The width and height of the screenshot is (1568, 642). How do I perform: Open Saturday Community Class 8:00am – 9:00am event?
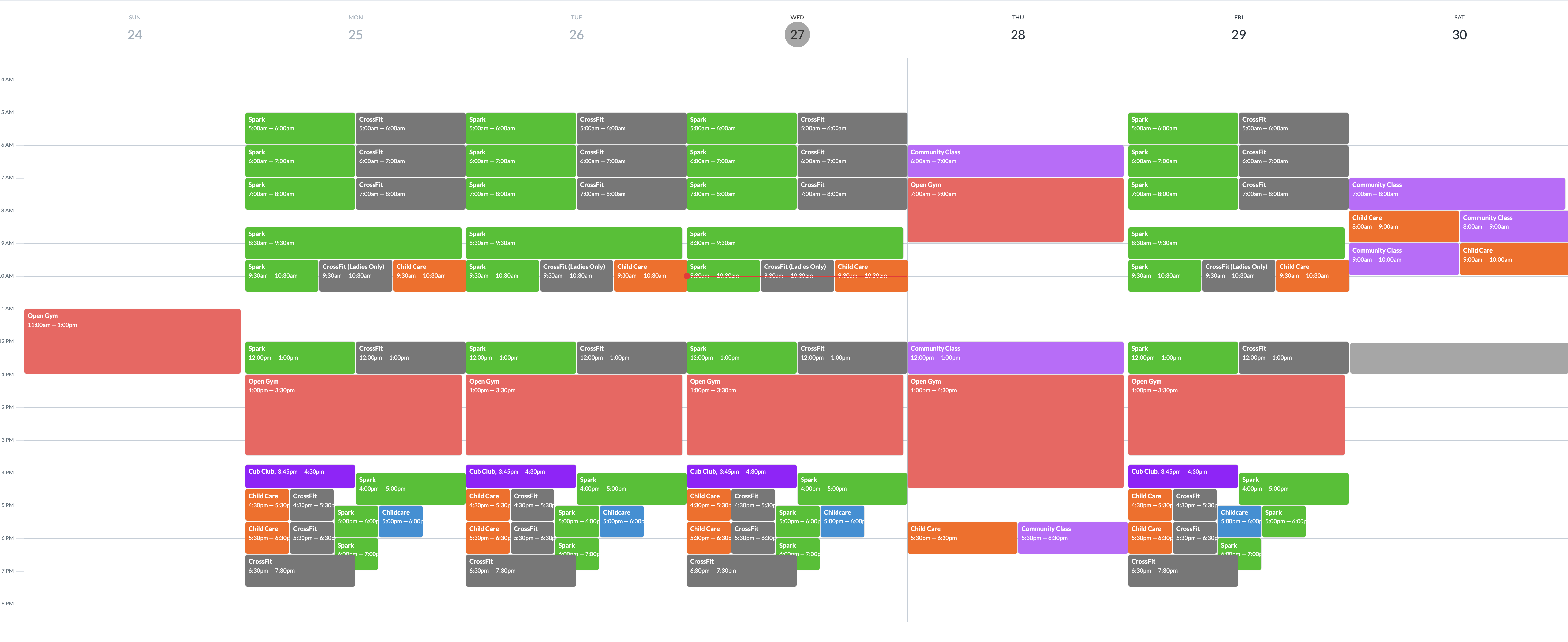[x=1514, y=226]
